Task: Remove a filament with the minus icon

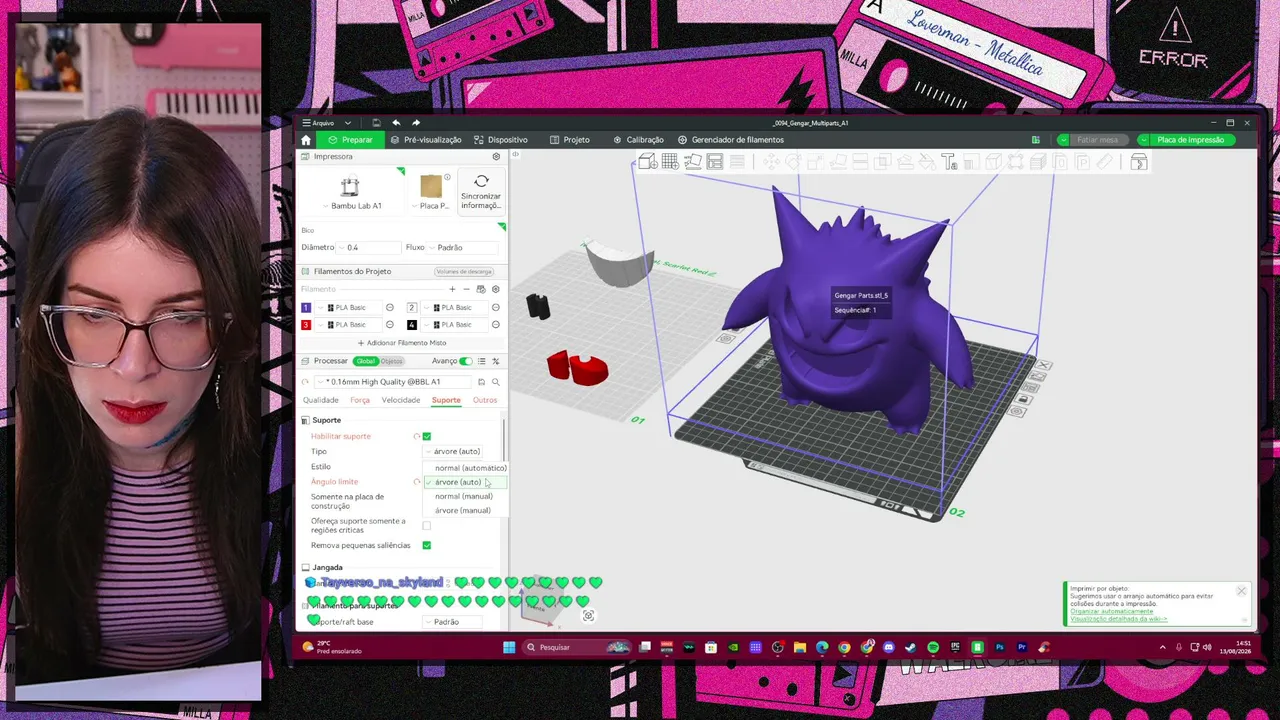Action: [466, 289]
